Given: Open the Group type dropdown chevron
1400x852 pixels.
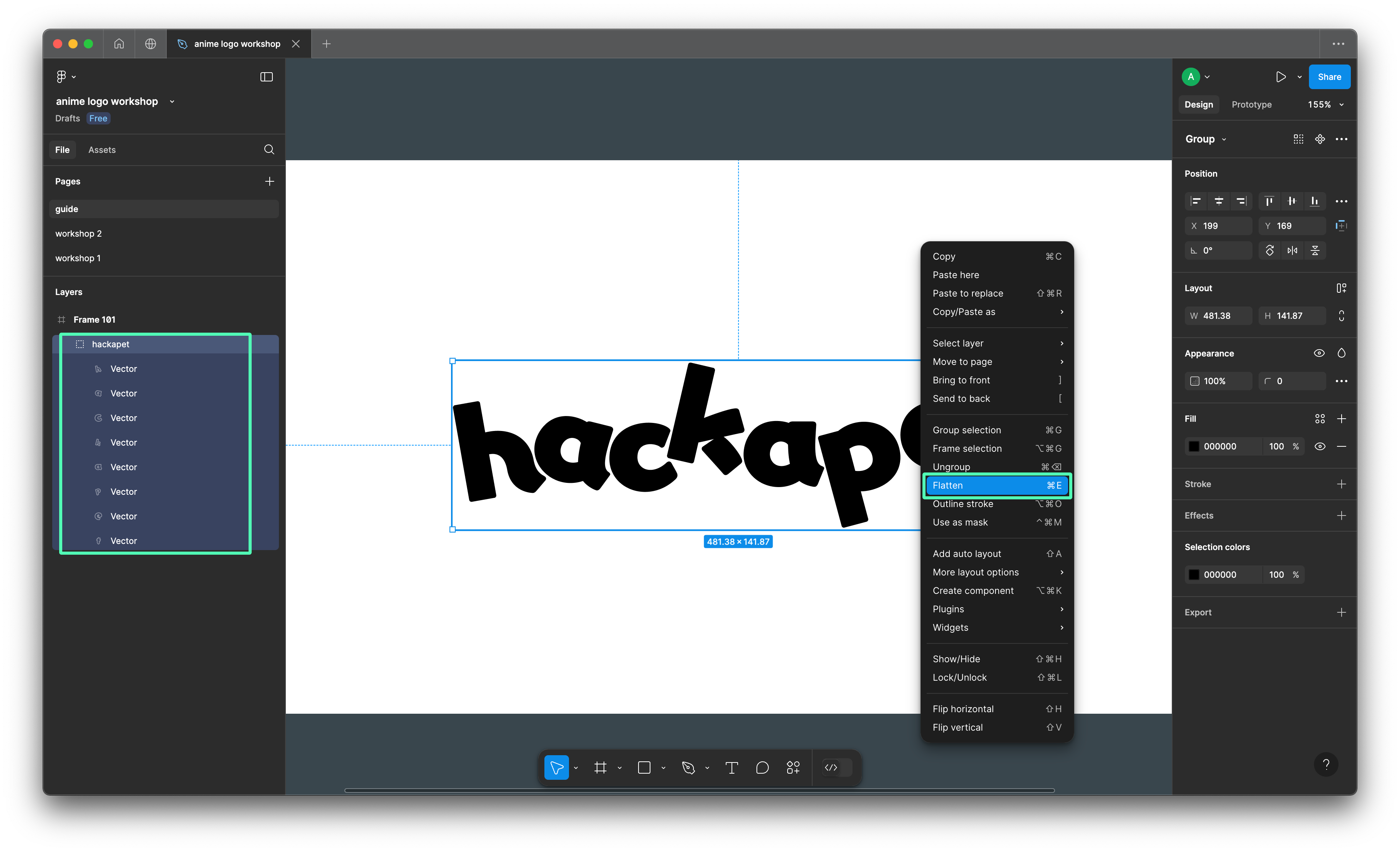Looking at the screenshot, I should [1224, 140].
